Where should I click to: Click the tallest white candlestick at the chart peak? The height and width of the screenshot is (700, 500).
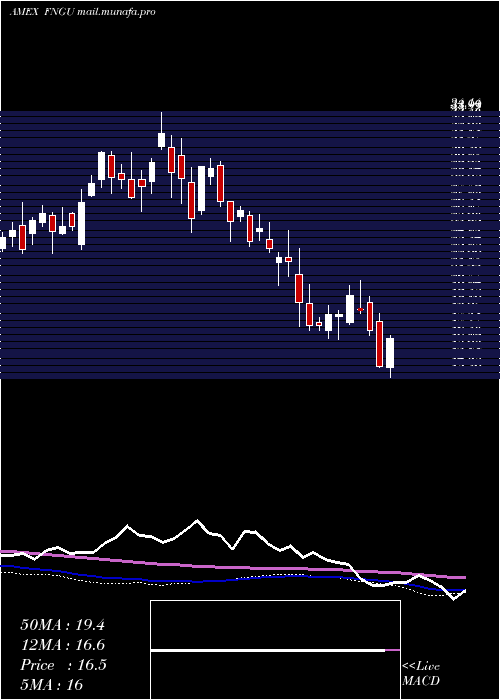161,130
